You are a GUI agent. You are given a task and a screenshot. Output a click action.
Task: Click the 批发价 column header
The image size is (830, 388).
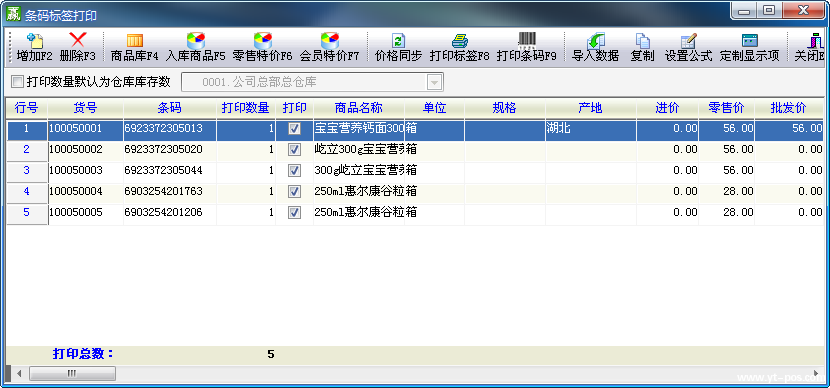(789, 108)
